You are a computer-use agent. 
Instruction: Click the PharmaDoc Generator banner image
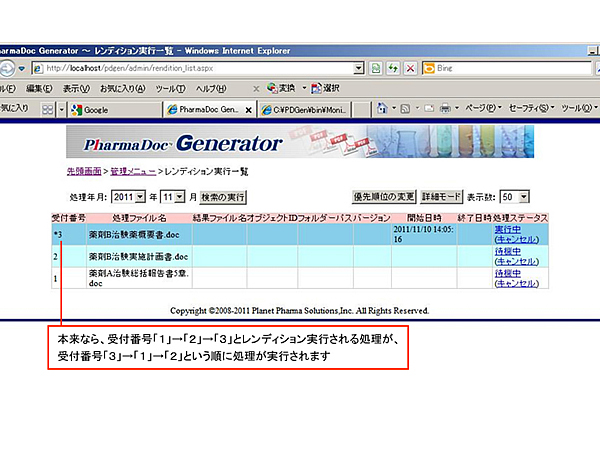(x=300, y=142)
